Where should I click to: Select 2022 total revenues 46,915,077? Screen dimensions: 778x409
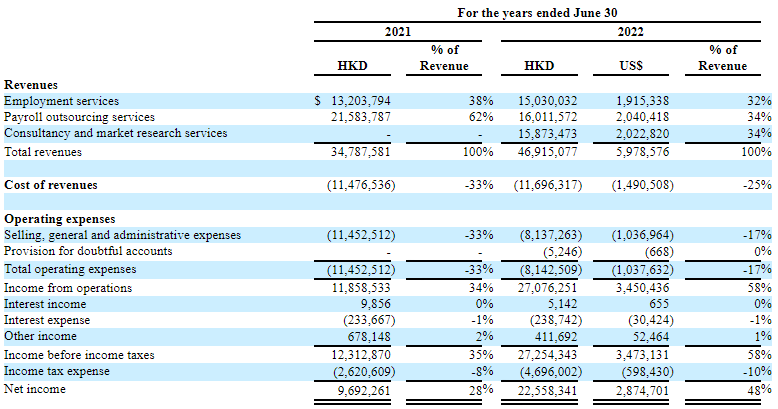(x=548, y=152)
